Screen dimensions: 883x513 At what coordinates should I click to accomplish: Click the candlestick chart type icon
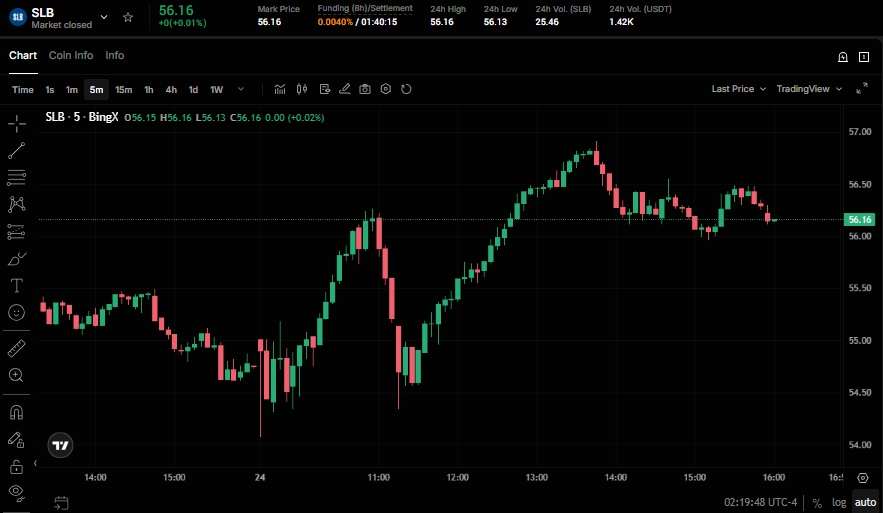coord(302,89)
